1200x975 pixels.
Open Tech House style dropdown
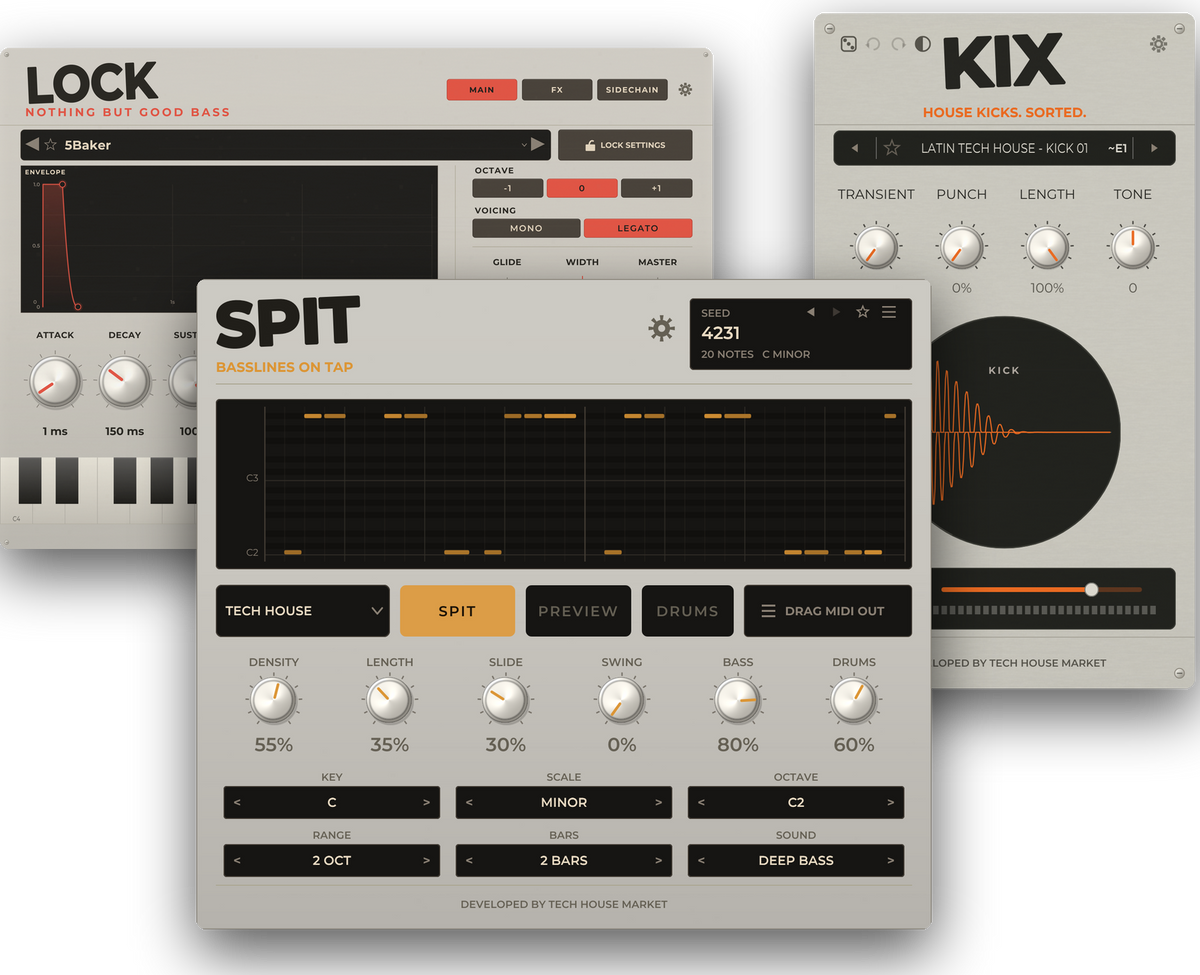point(303,611)
